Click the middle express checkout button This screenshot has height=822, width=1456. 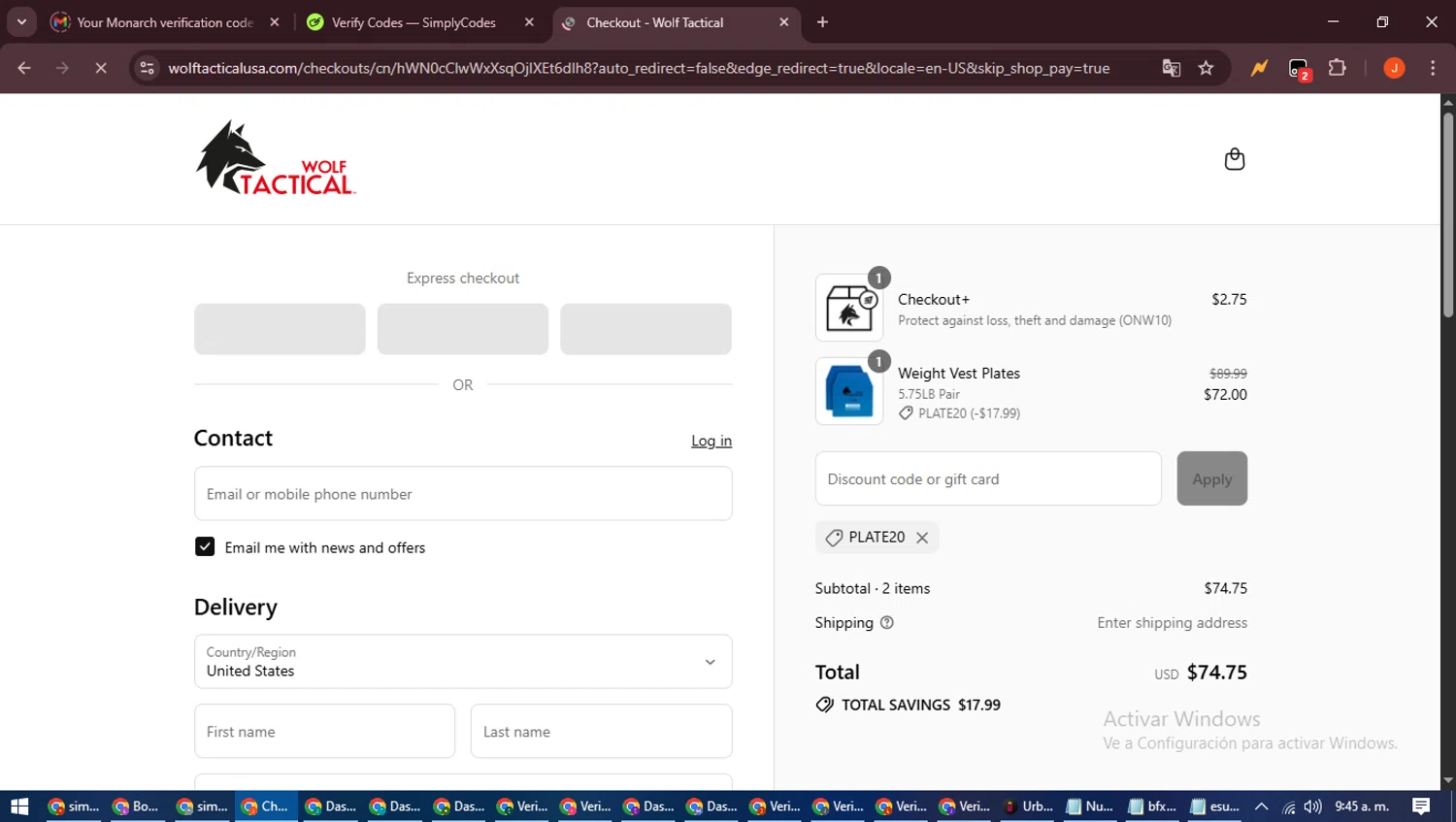[463, 329]
